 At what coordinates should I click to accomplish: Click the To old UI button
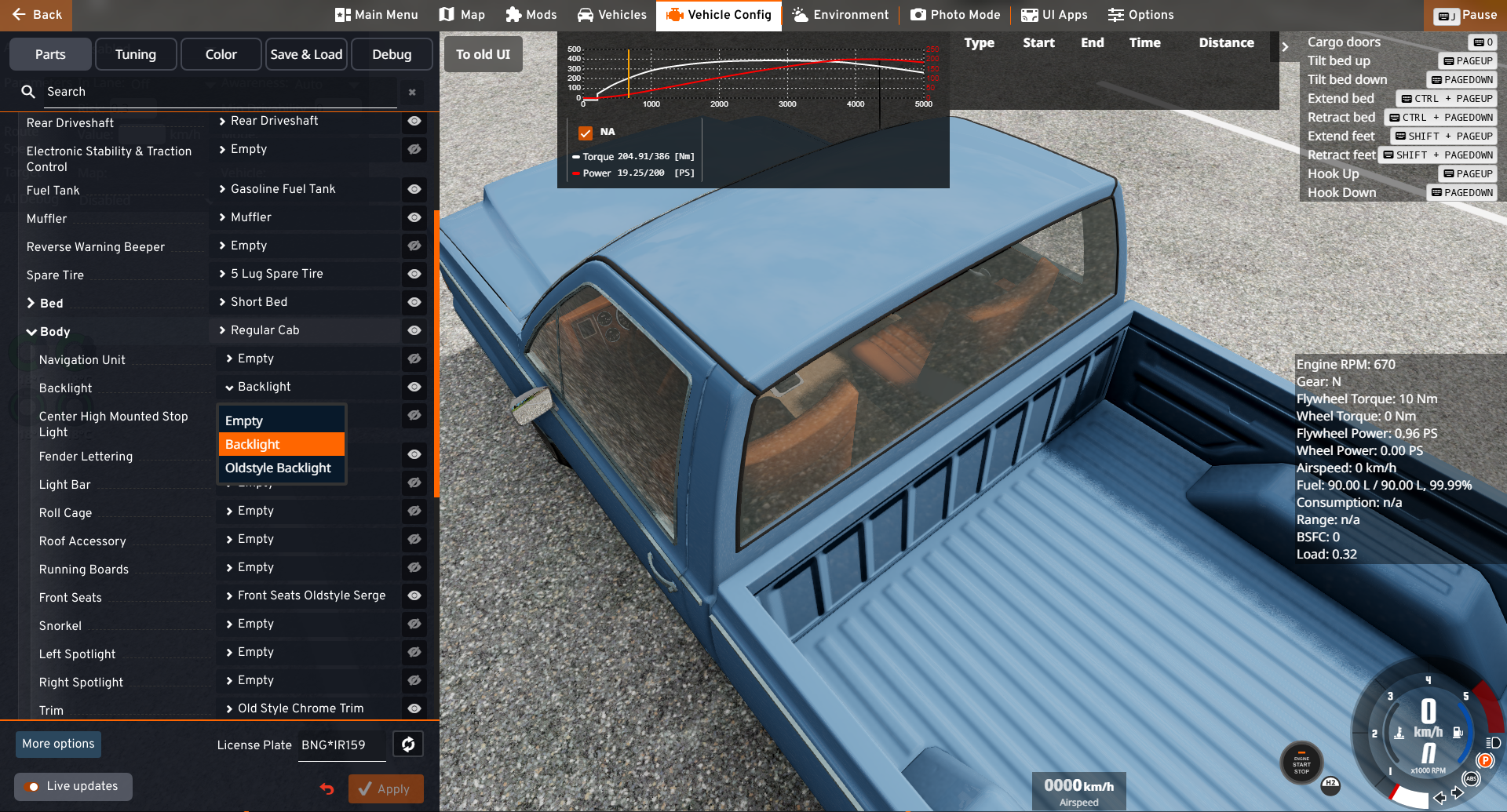pyautogui.click(x=483, y=54)
